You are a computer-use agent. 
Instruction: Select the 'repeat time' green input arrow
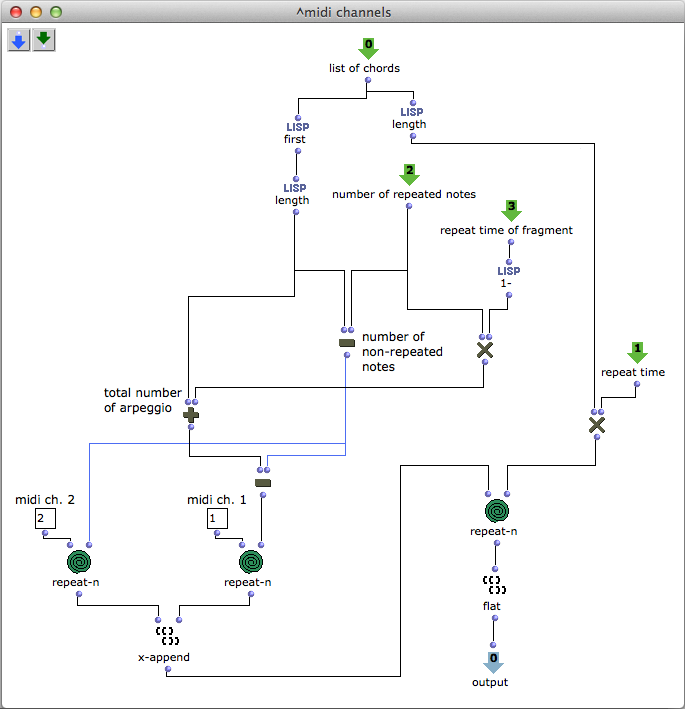pyautogui.click(x=636, y=353)
